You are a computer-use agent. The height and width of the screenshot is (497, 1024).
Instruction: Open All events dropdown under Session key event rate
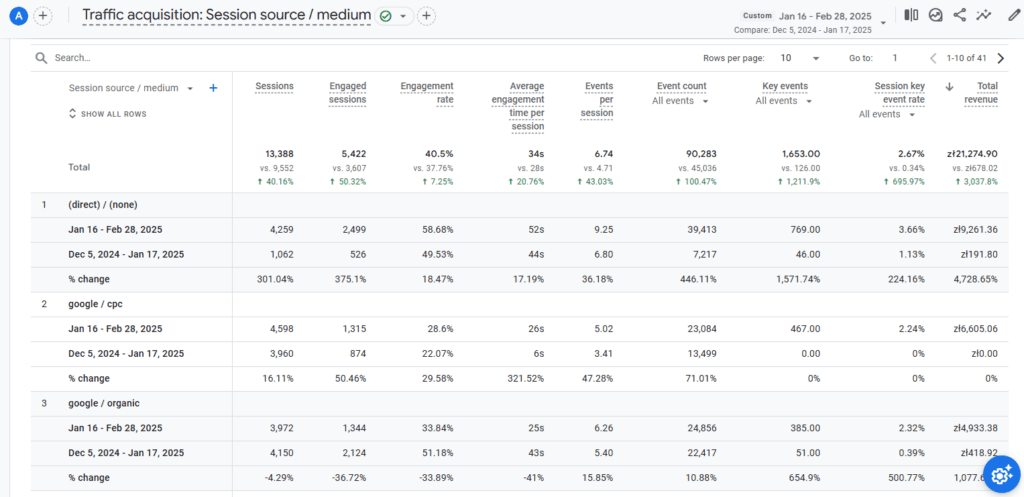[887, 114]
